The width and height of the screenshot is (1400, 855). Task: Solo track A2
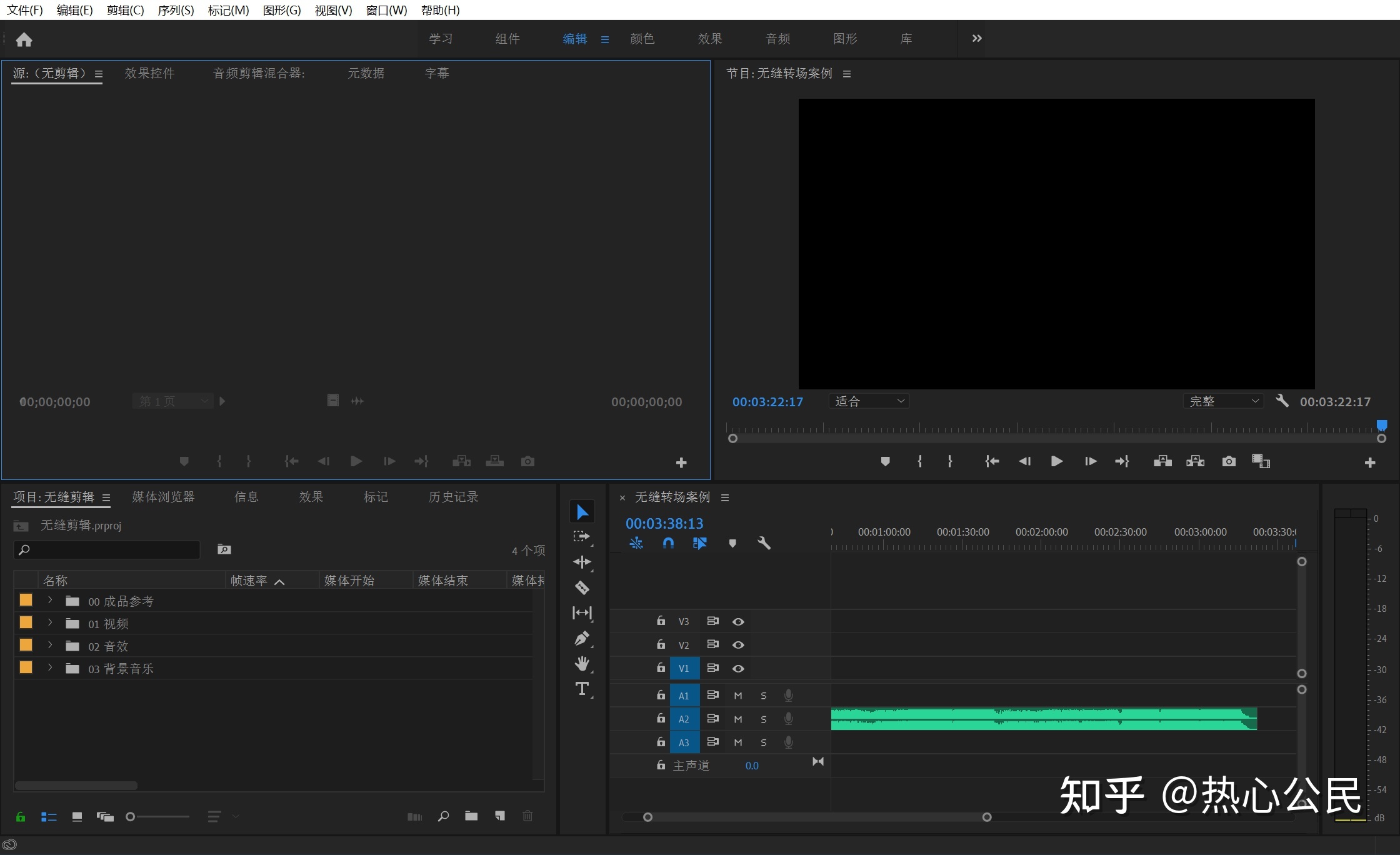pos(763,719)
